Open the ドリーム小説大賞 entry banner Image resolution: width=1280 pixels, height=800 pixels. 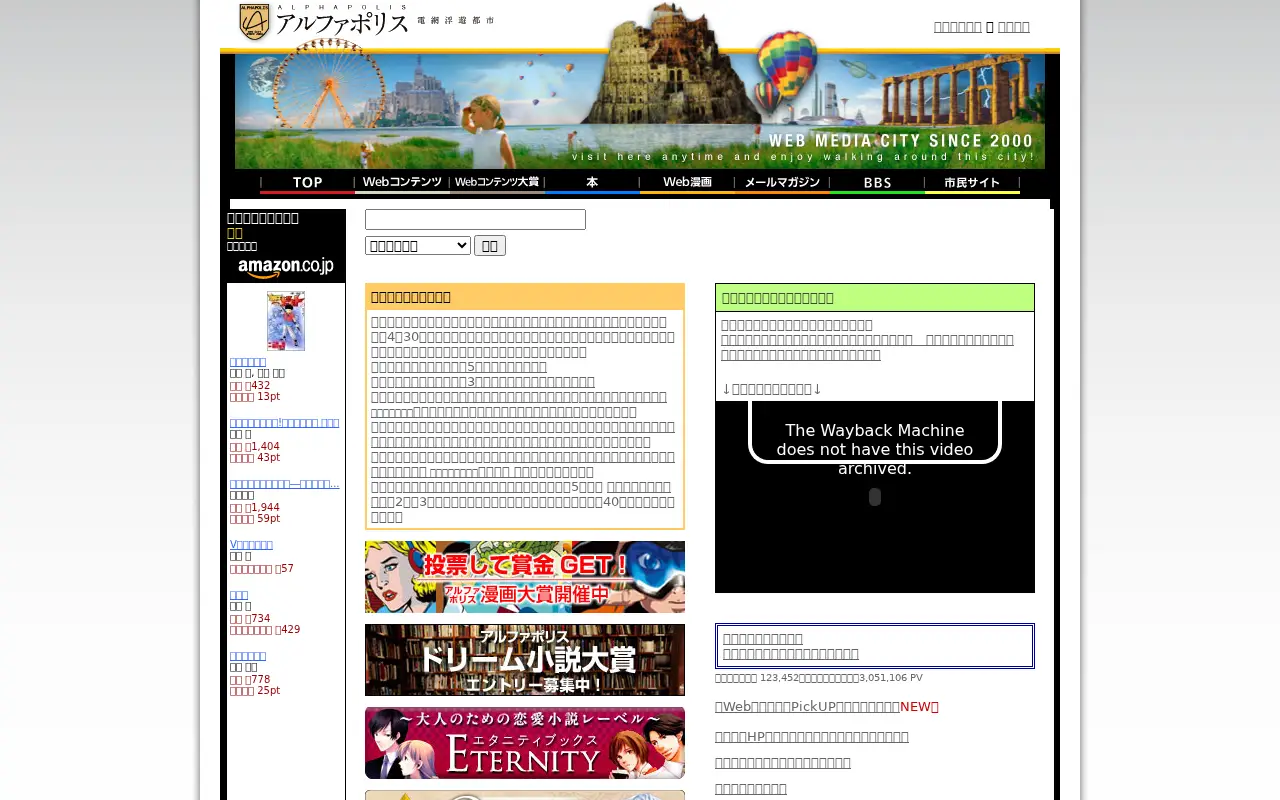(x=525, y=660)
